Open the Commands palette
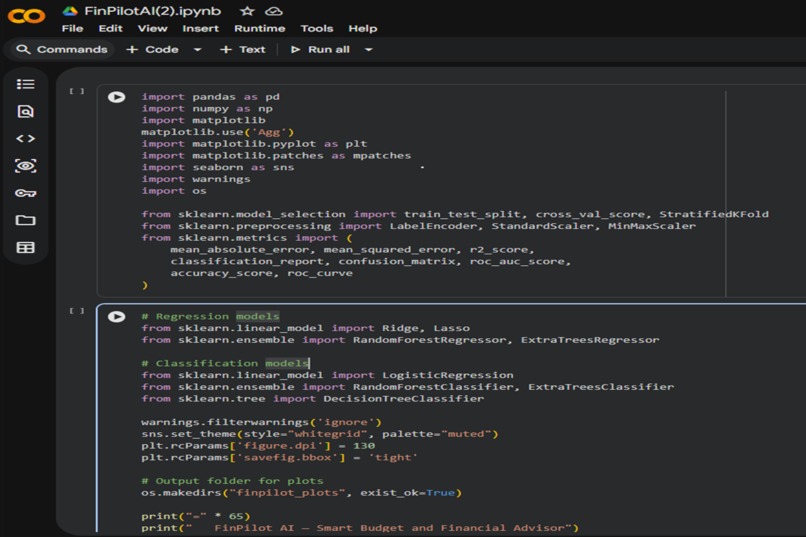806x537 pixels. tap(60, 49)
